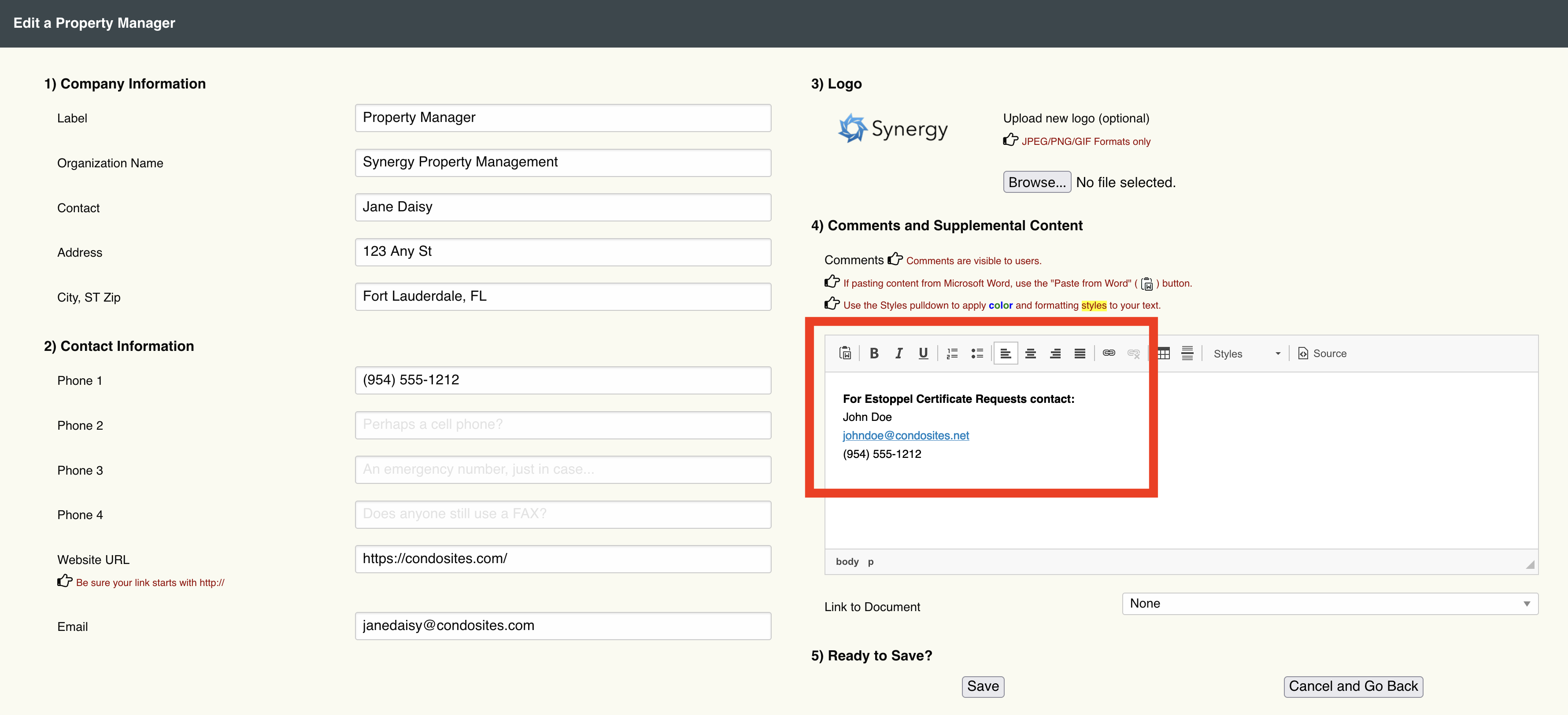The image size is (1568, 715).
Task: Open the Styles pulldown
Action: tap(1246, 354)
